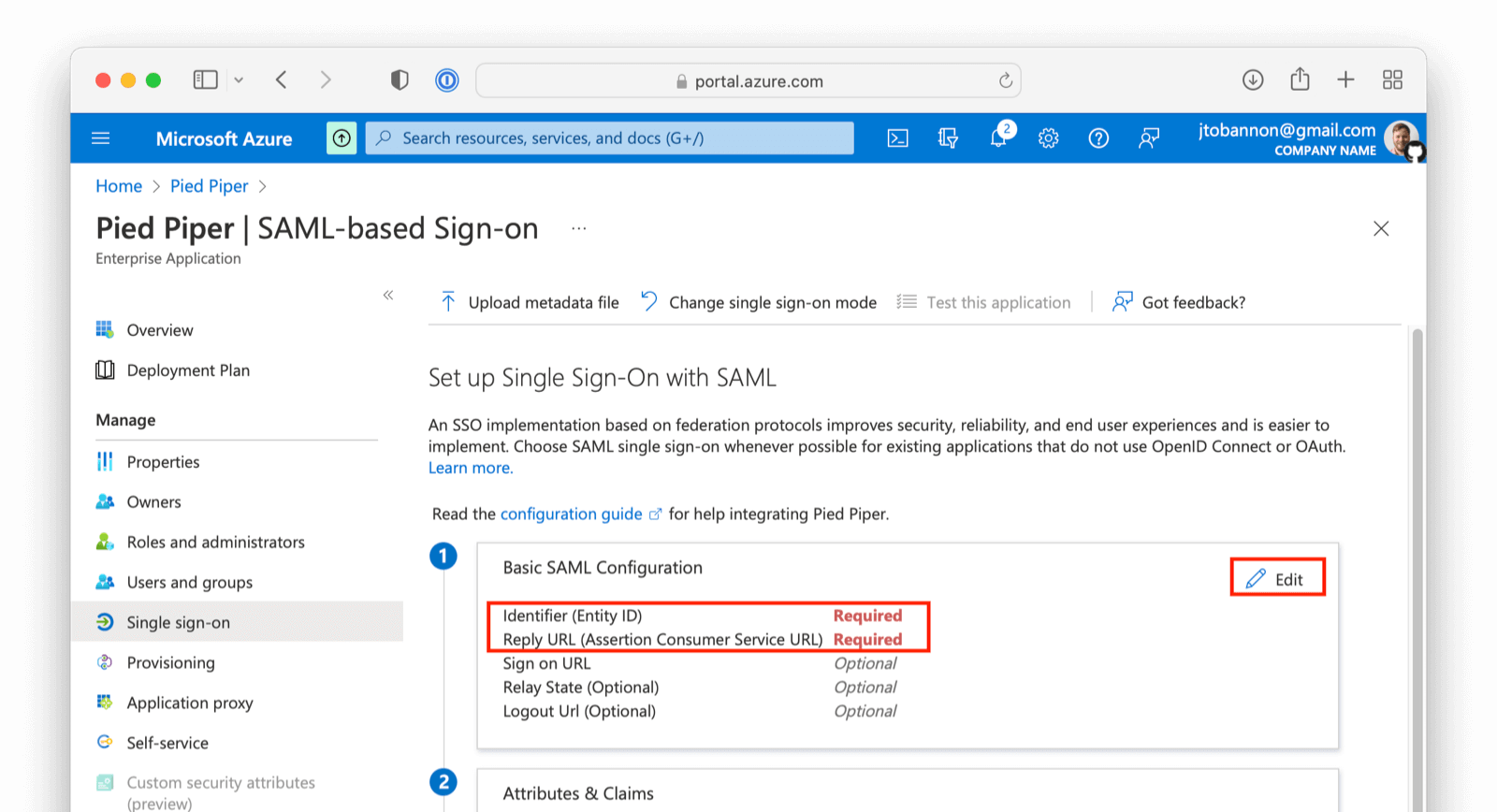Click the Attributes & Claims heading
The image size is (1497, 812).
pos(578,793)
